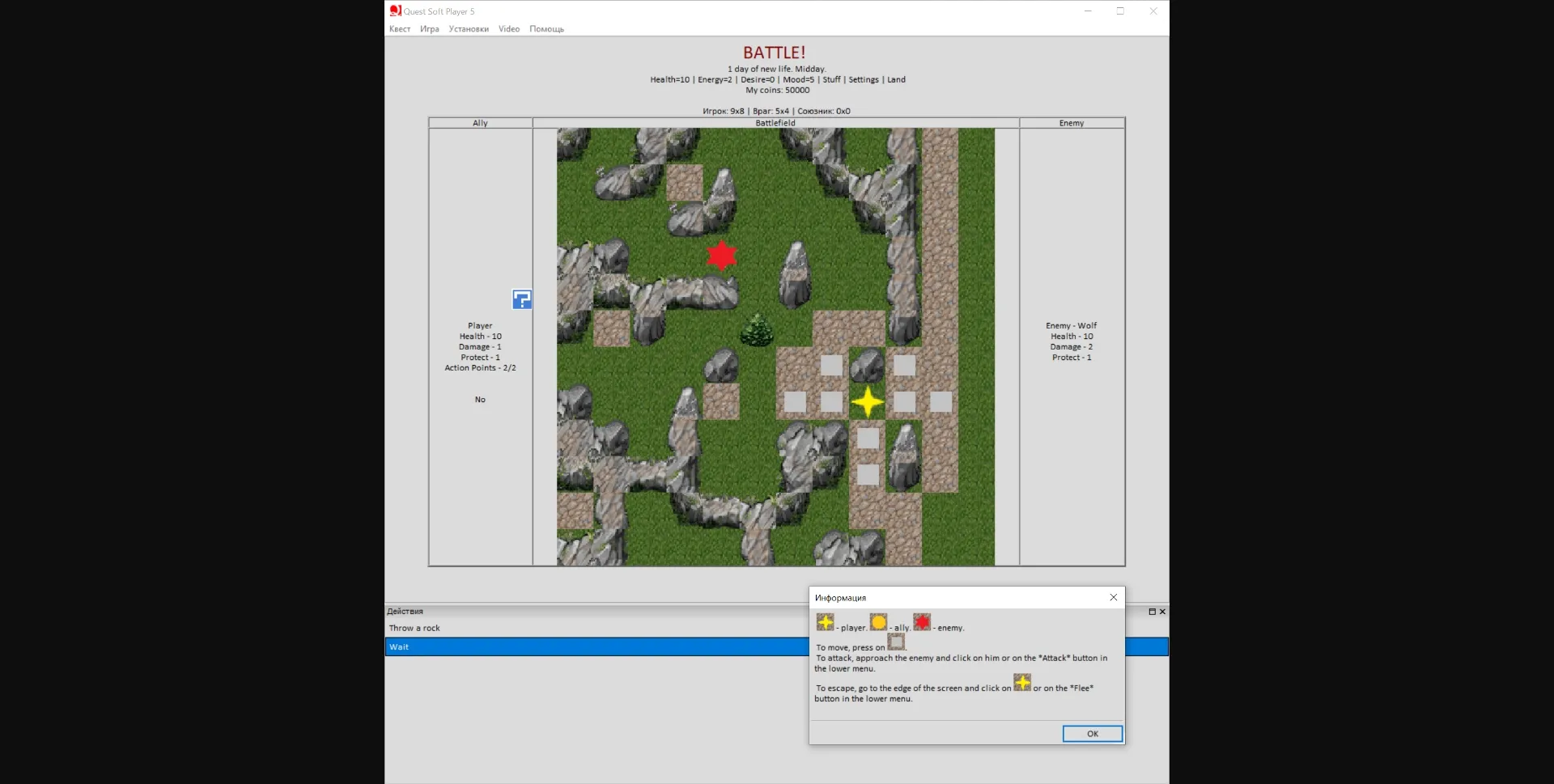Click the orange ally icon in the Информация dialog
1554x784 pixels.
(878, 623)
